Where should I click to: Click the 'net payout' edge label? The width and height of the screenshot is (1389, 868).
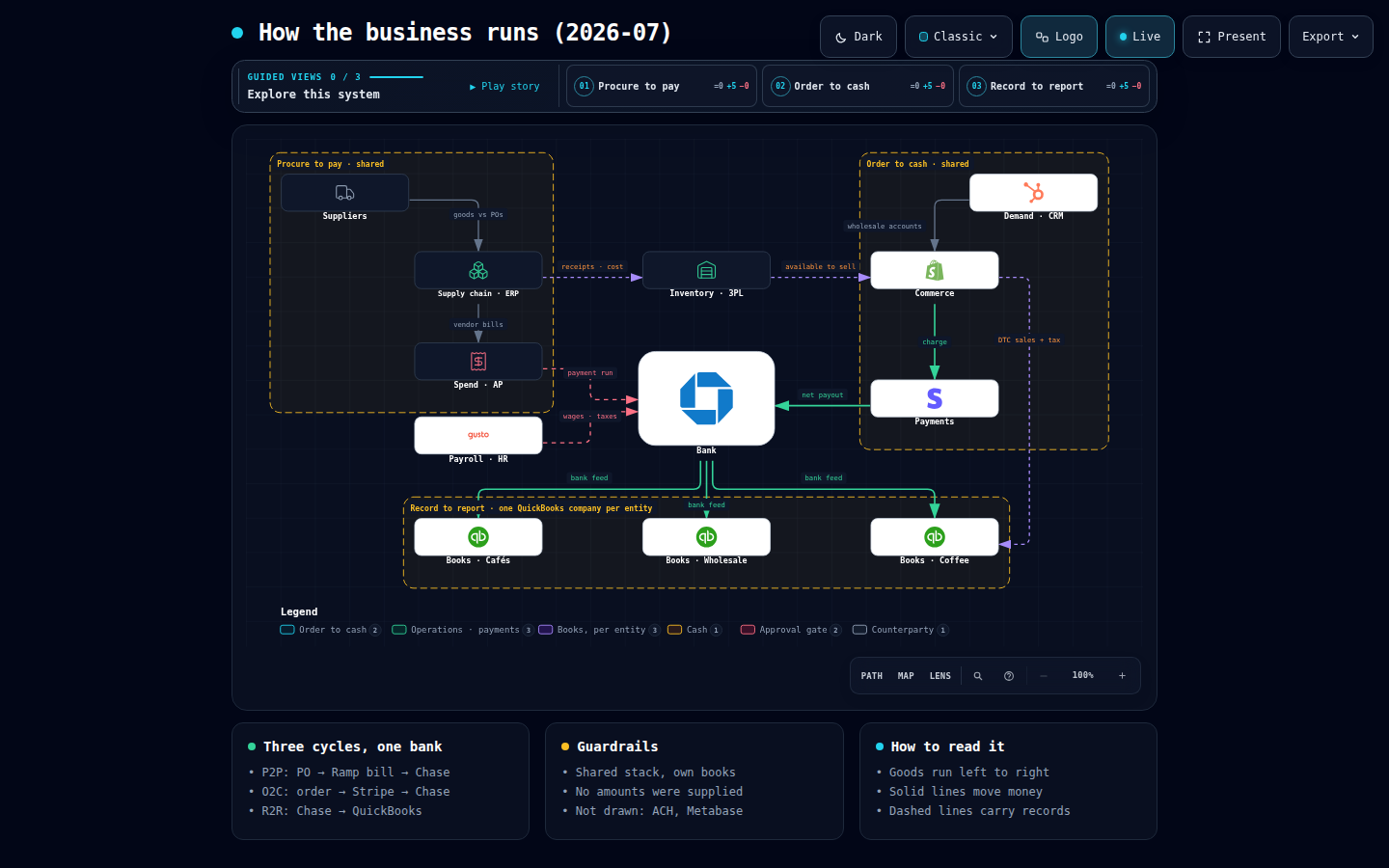click(x=823, y=395)
